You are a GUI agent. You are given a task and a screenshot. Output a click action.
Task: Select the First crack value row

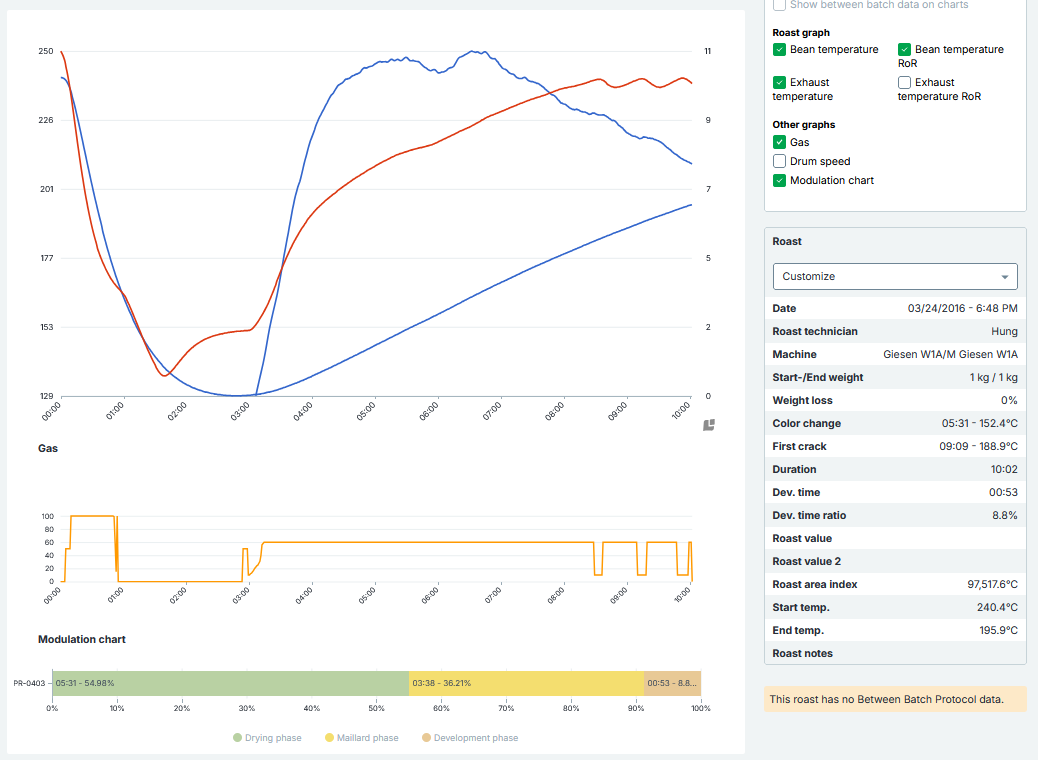click(895, 446)
